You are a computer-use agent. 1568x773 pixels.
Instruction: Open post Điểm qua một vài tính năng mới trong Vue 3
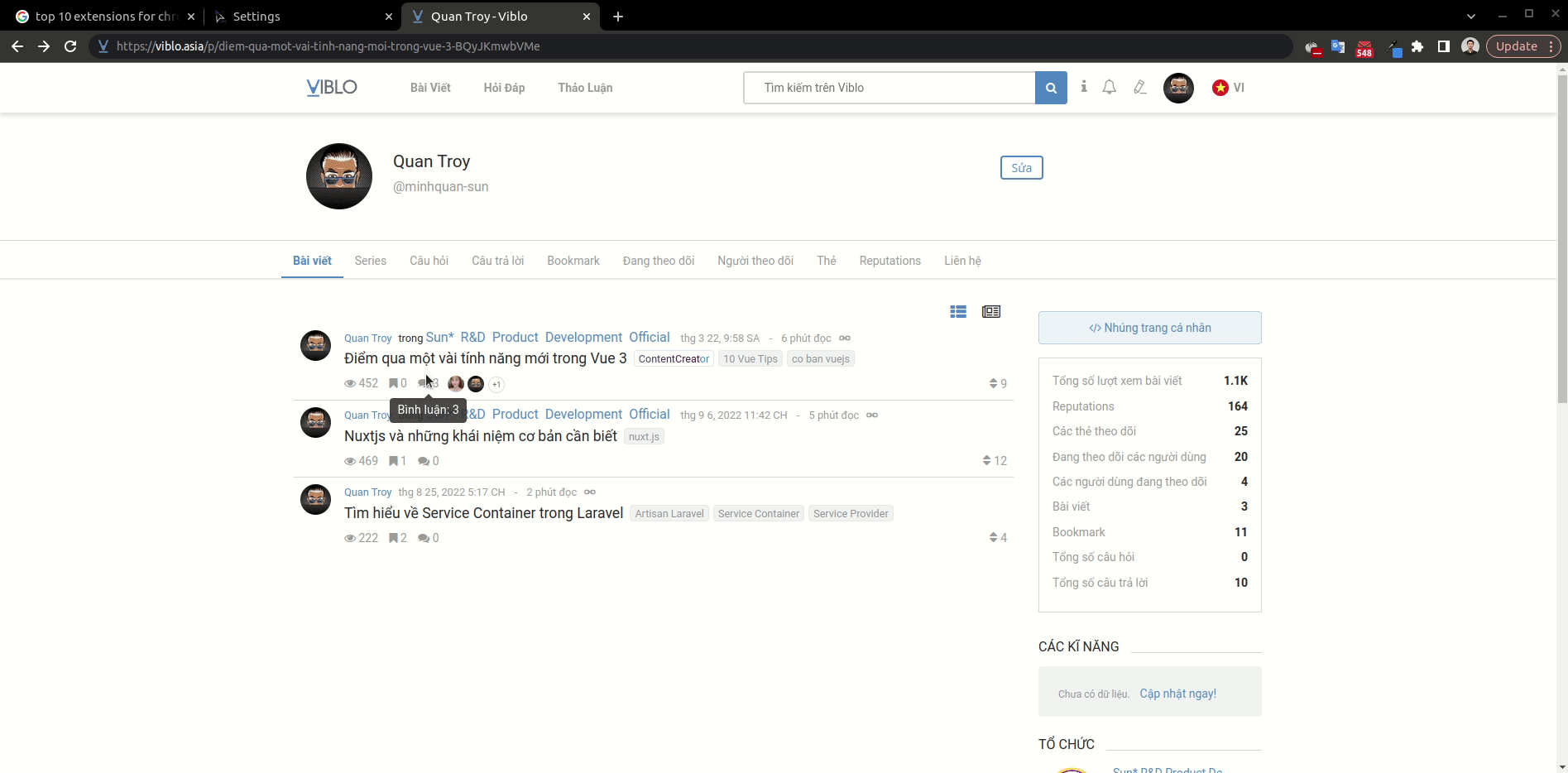[x=486, y=358]
